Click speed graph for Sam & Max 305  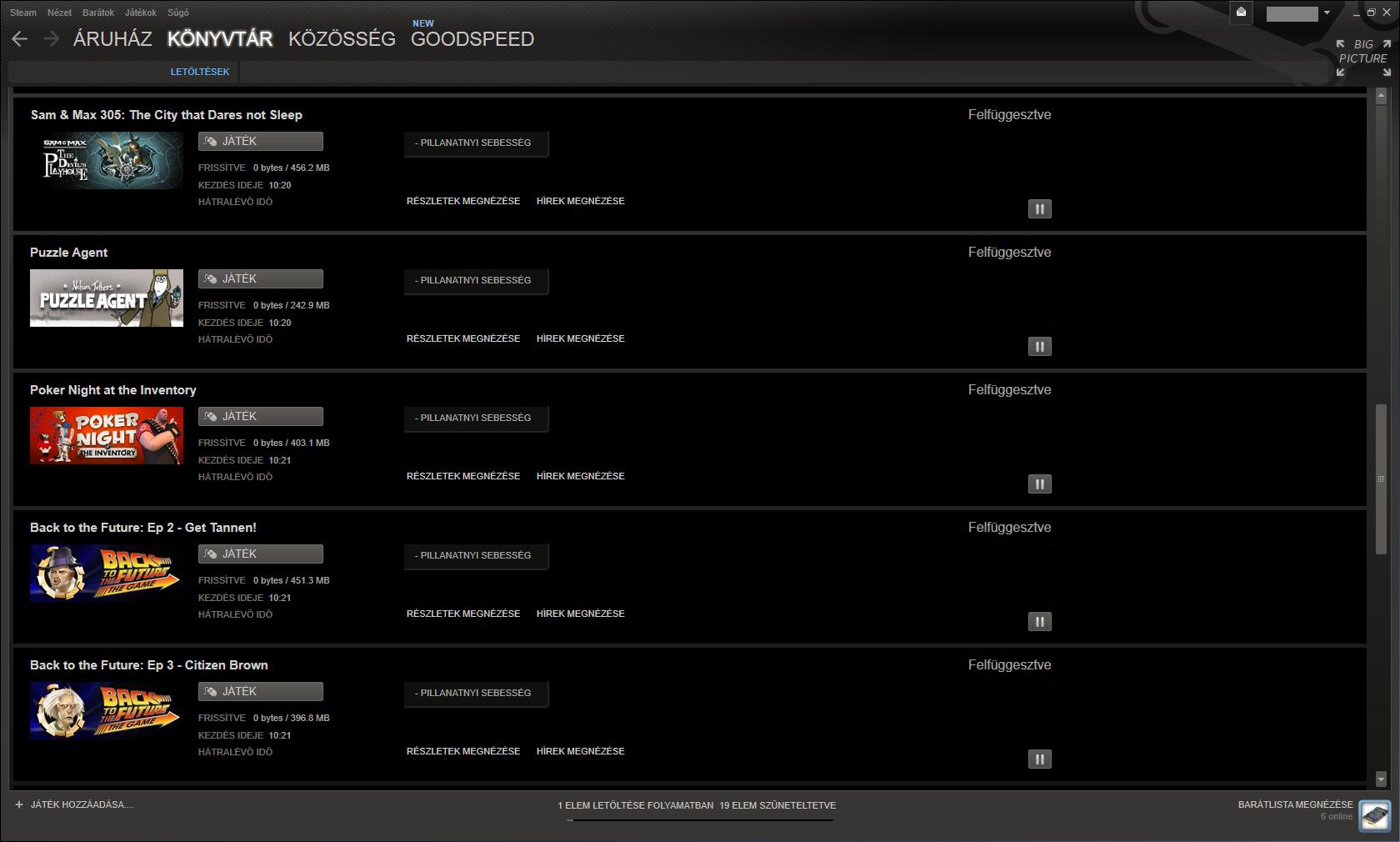[477, 143]
